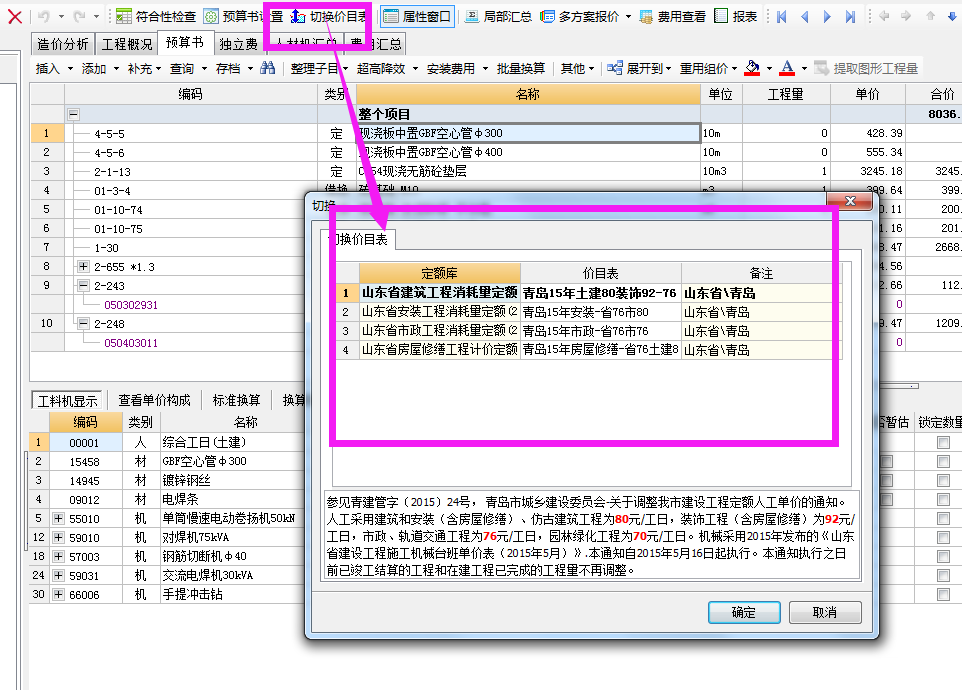Image resolution: width=962 pixels, height=690 pixels.
Task: Open 局部汇总 partial summary
Action: [498, 17]
